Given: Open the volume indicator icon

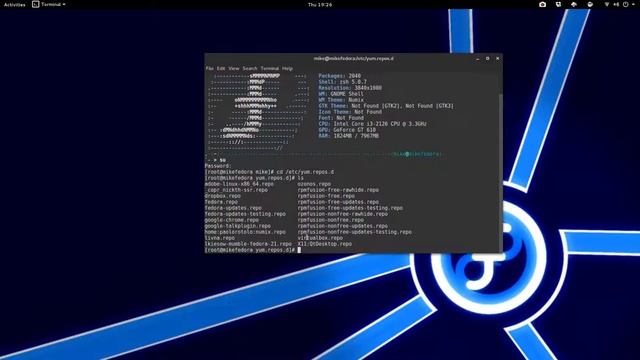Looking at the screenshot, I should click(616, 4).
